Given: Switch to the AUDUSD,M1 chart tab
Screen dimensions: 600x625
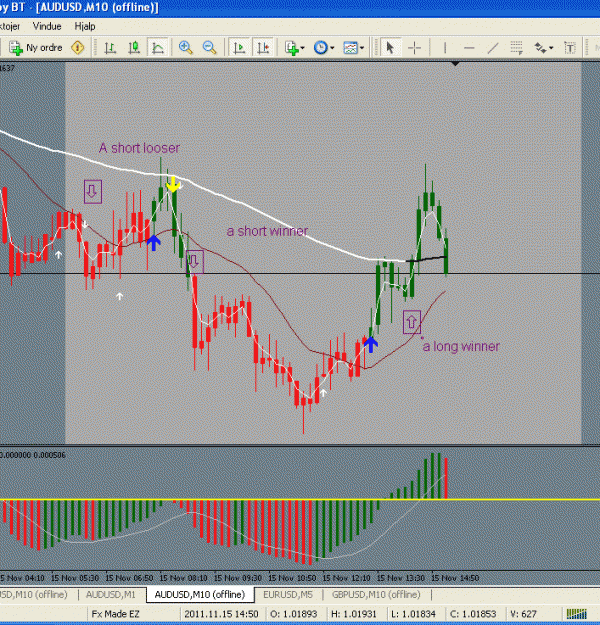Looking at the screenshot, I should pyautogui.click(x=110, y=594).
